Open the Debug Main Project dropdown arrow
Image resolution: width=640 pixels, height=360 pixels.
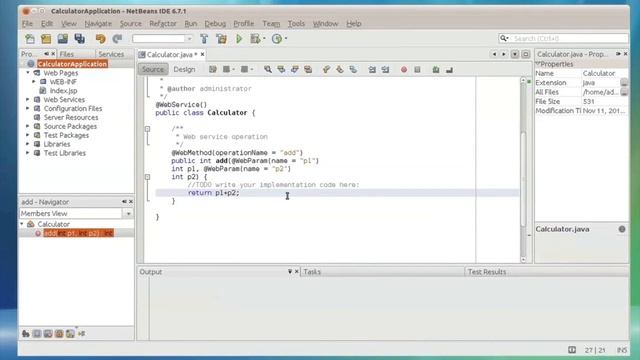[264, 39]
